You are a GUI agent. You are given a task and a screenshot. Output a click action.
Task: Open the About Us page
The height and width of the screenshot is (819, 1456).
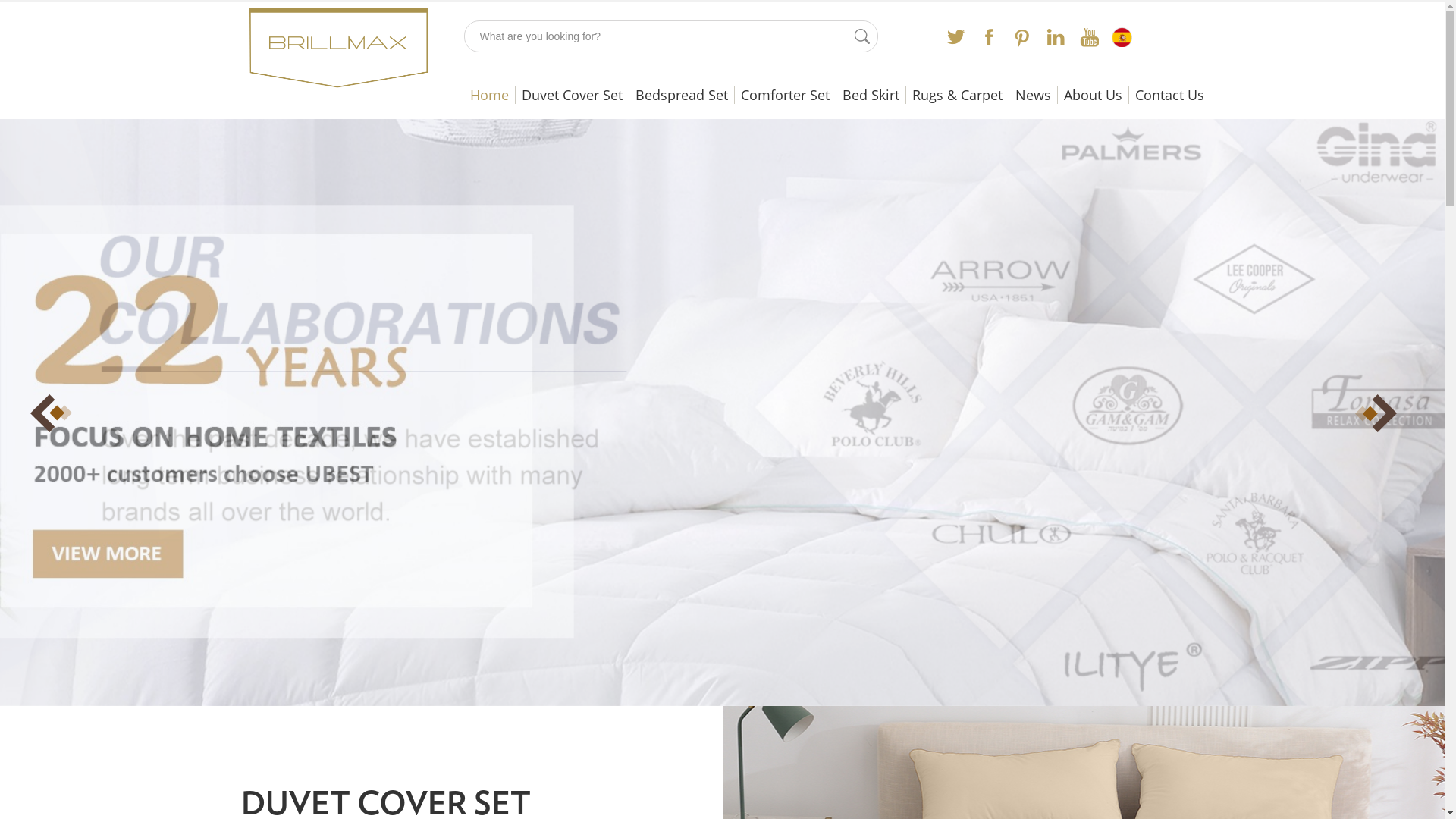pos(1093,95)
